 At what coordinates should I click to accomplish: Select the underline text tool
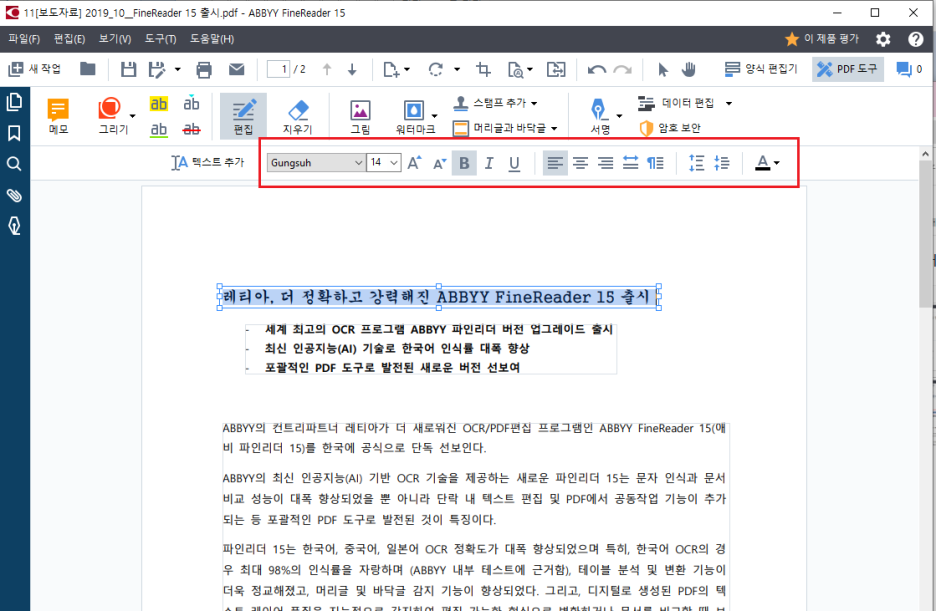158,129
